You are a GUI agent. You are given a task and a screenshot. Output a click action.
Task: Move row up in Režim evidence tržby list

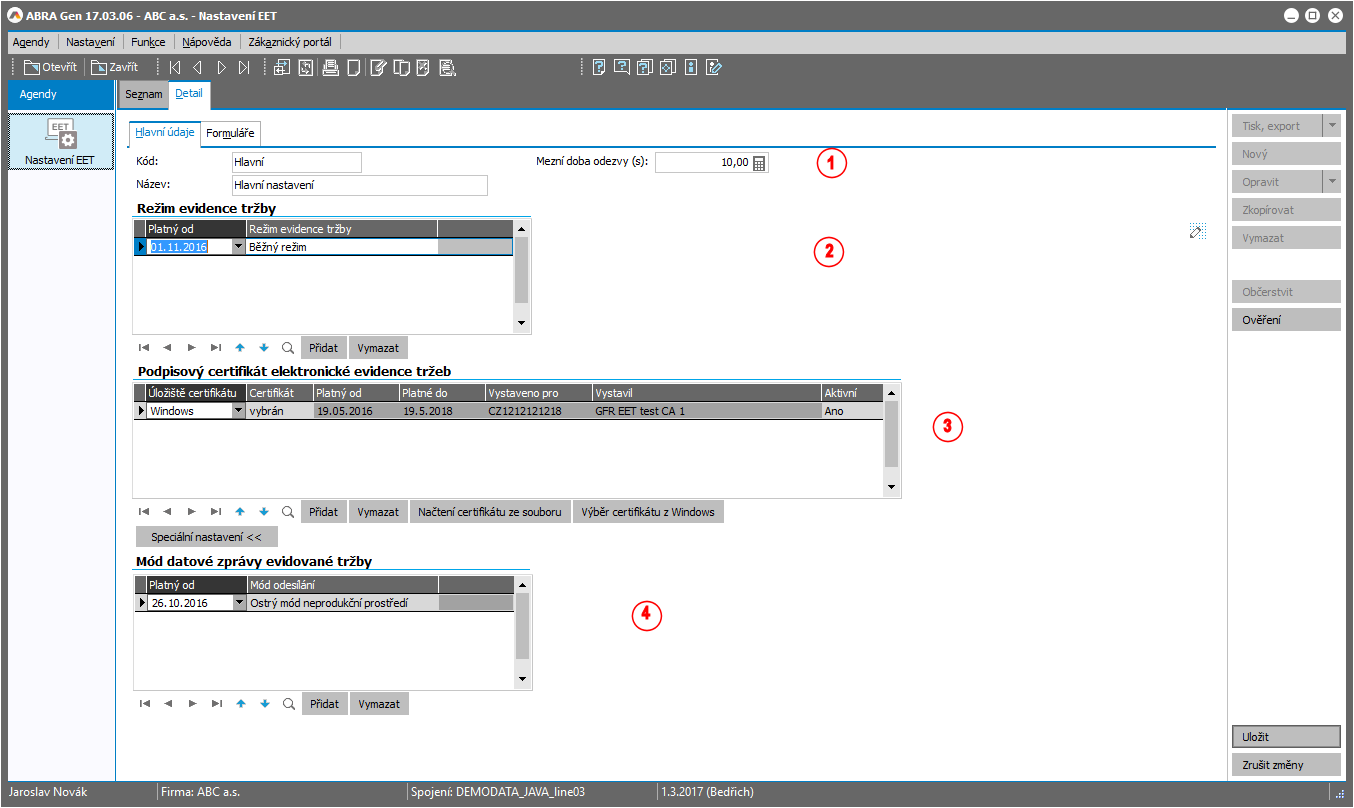(x=240, y=348)
